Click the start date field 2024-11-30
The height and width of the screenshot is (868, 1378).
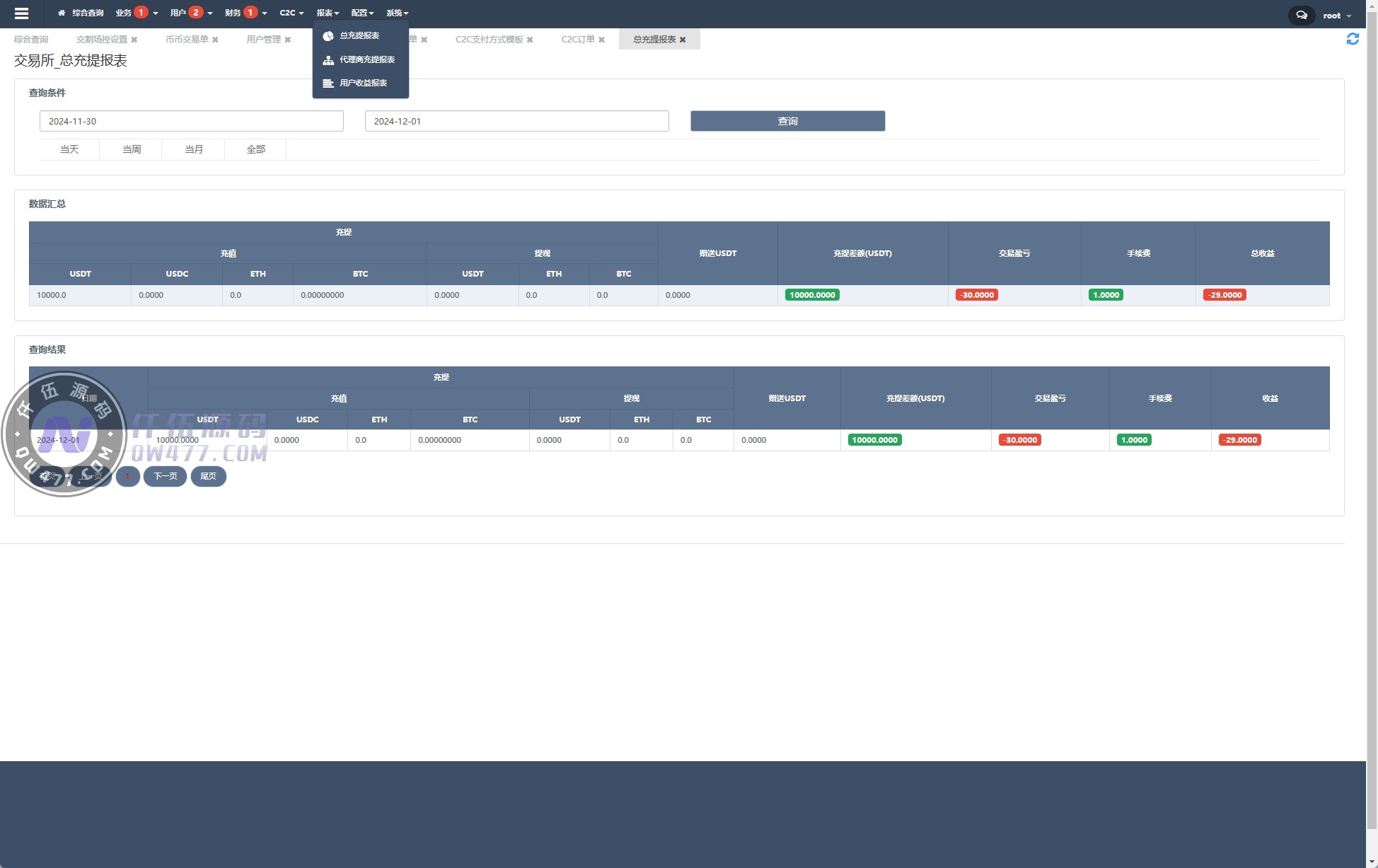pyautogui.click(x=191, y=121)
